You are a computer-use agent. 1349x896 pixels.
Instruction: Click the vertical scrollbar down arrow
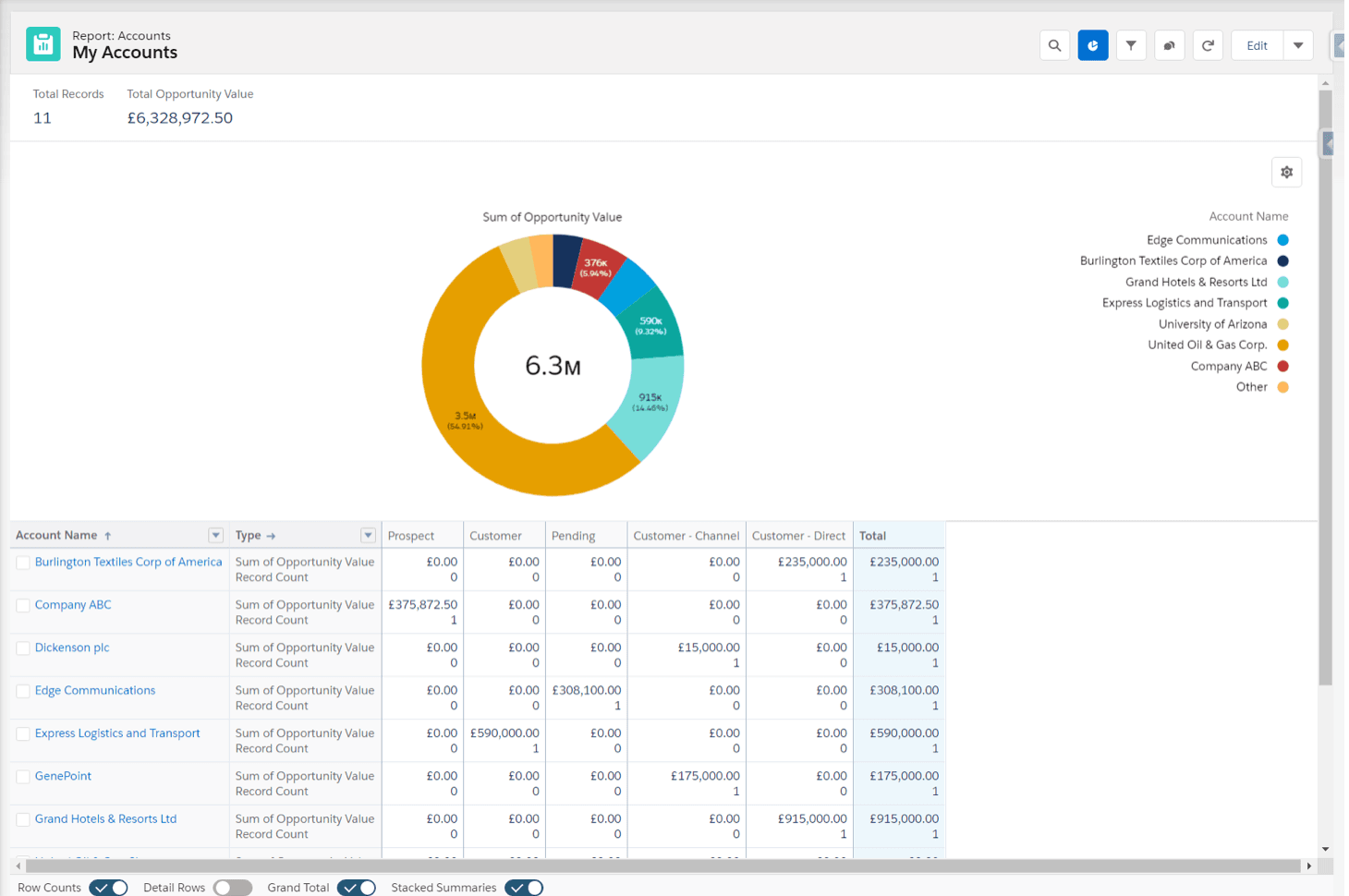pos(1326,849)
